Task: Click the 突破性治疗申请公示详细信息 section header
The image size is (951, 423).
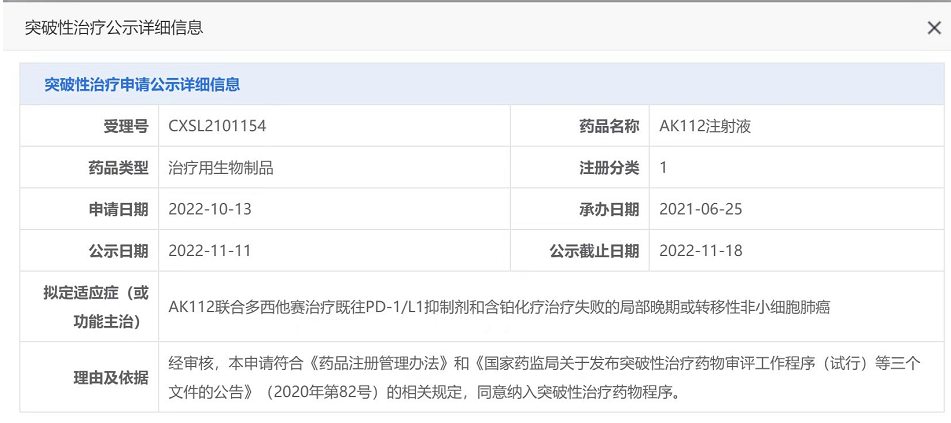Action: tap(142, 85)
